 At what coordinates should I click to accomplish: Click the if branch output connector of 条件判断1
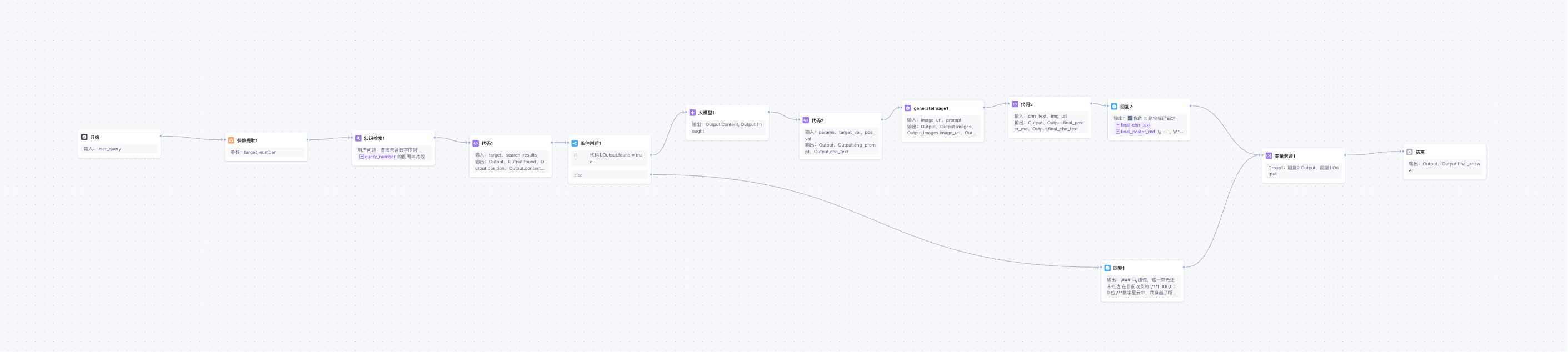pos(651,155)
